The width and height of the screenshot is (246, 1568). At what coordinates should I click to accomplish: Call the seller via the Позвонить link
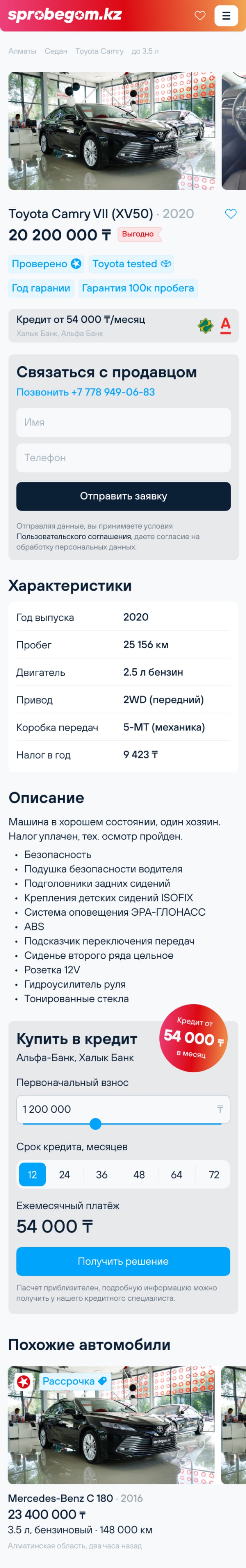pos(85,392)
